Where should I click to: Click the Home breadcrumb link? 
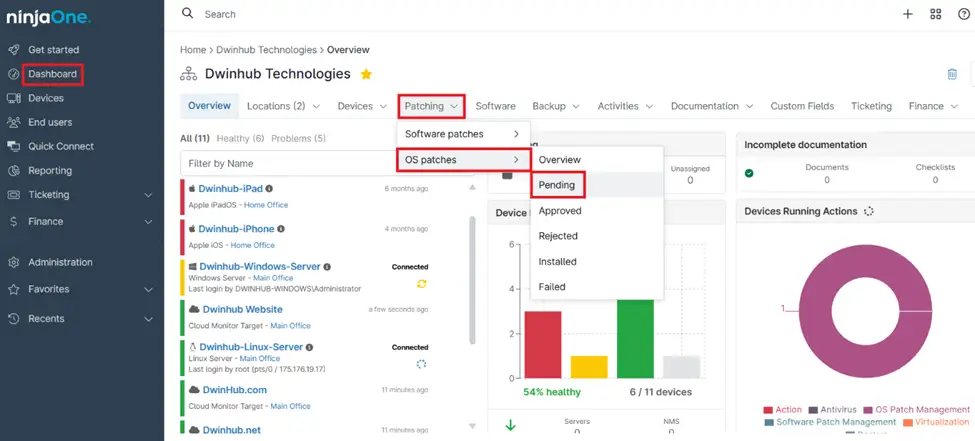[193, 50]
